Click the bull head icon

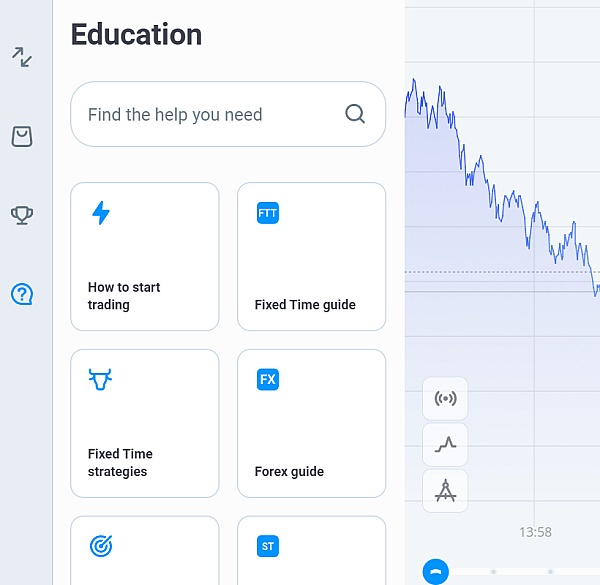[101, 380]
